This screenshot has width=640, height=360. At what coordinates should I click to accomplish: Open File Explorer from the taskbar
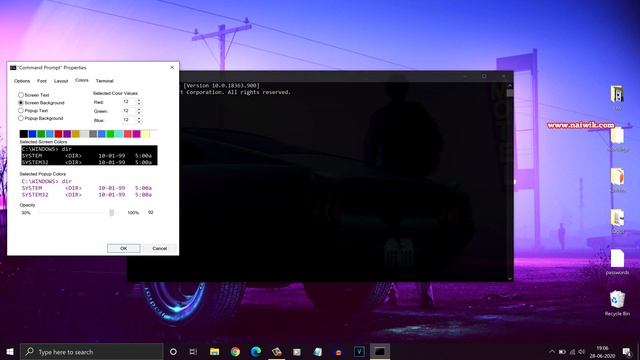point(214,351)
